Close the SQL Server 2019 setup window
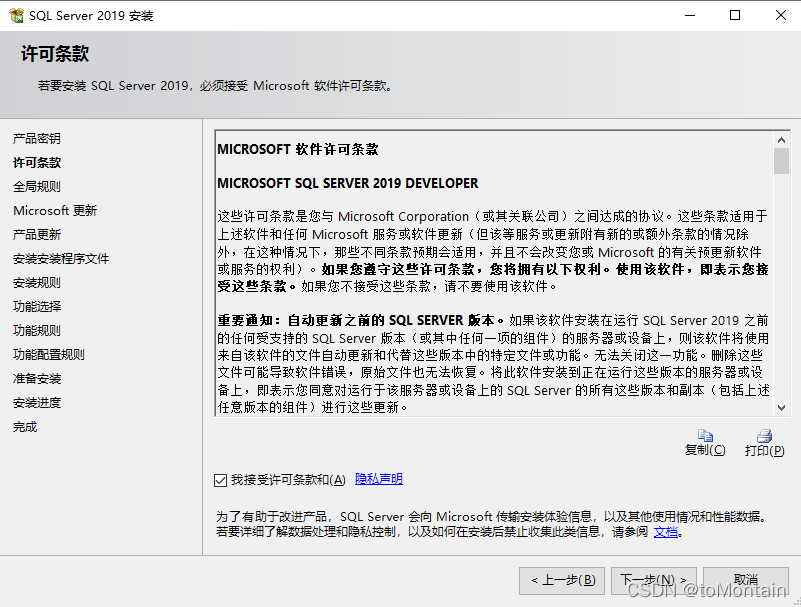The height and width of the screenshot is (607, 801). 780,15
